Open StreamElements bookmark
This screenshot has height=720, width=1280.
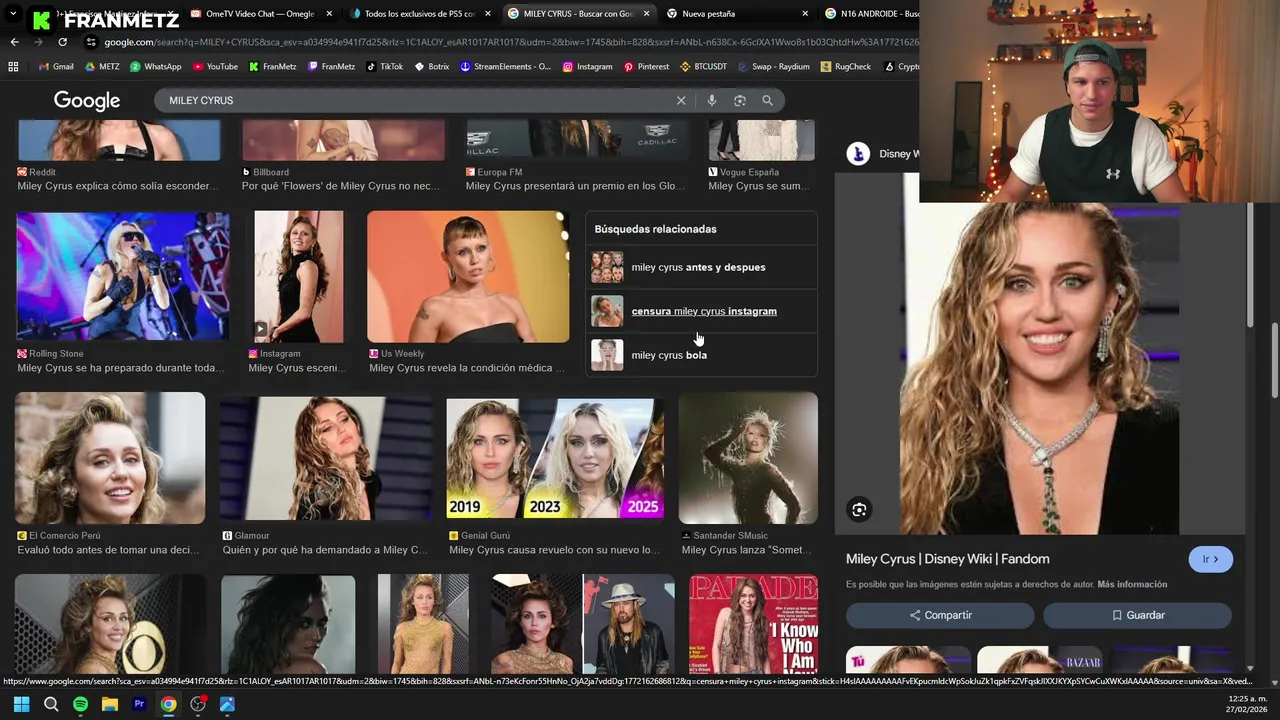(x=505, y=67)
